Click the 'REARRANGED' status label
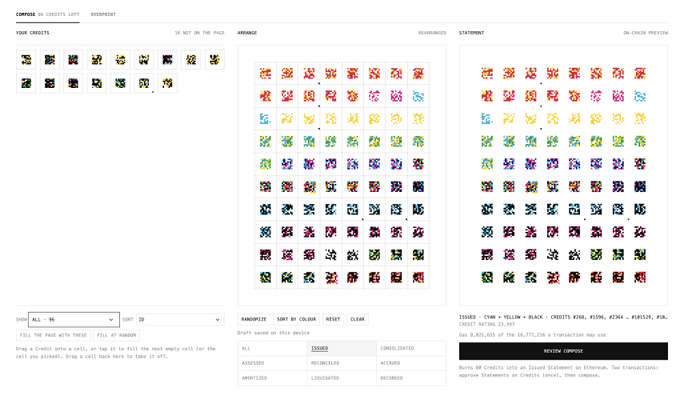 [x=432, y=33]
